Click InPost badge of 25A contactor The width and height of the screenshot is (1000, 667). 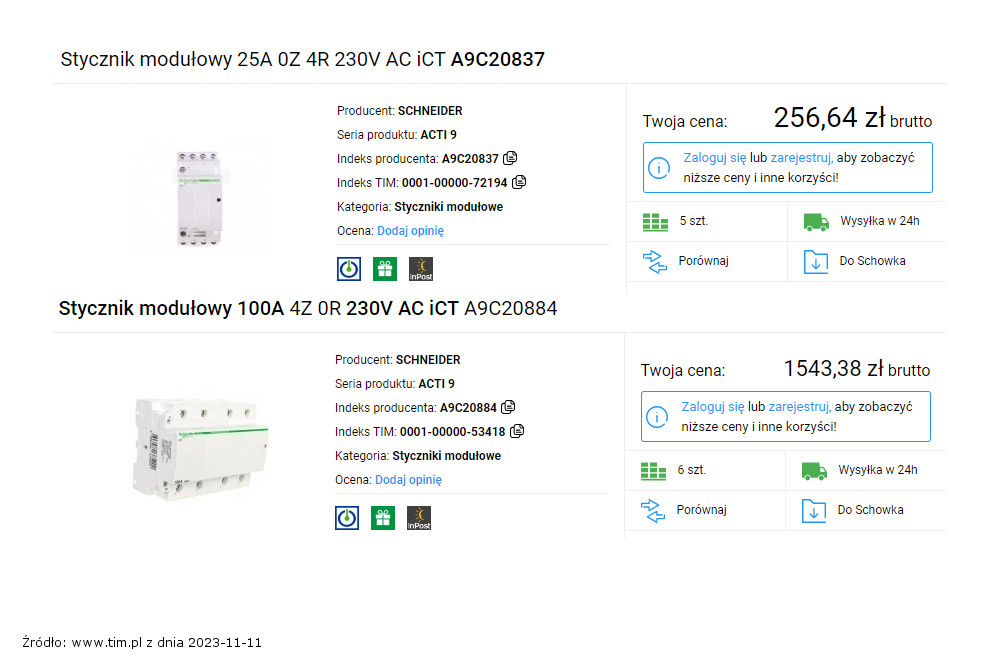point(421,269)
